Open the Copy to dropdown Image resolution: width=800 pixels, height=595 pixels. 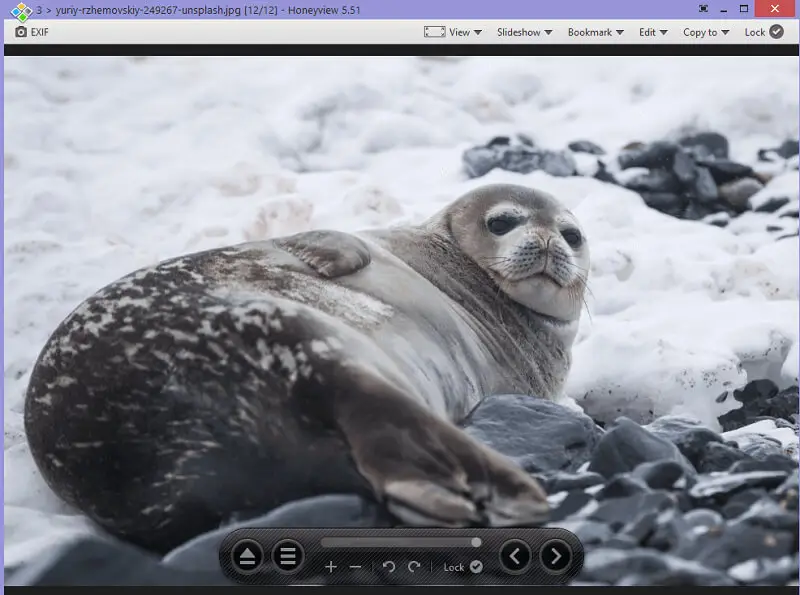click(705, 32)
